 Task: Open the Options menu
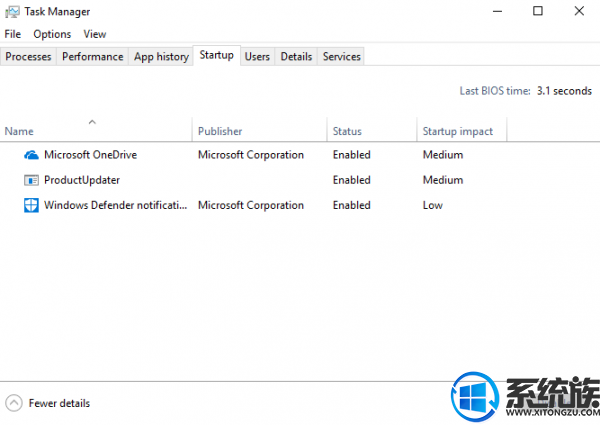[x=52, y=34]
